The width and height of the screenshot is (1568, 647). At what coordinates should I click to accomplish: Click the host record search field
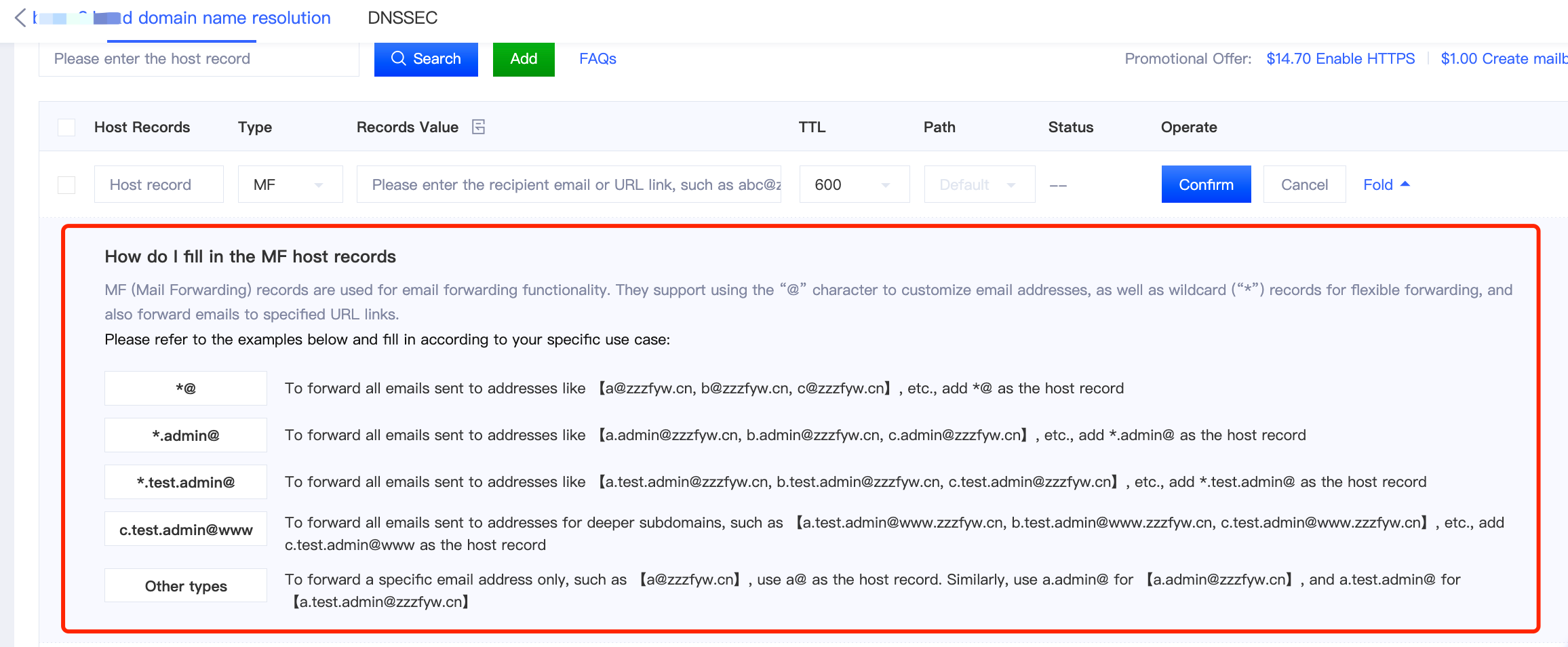pyautogui.click(x=198, y=59)
